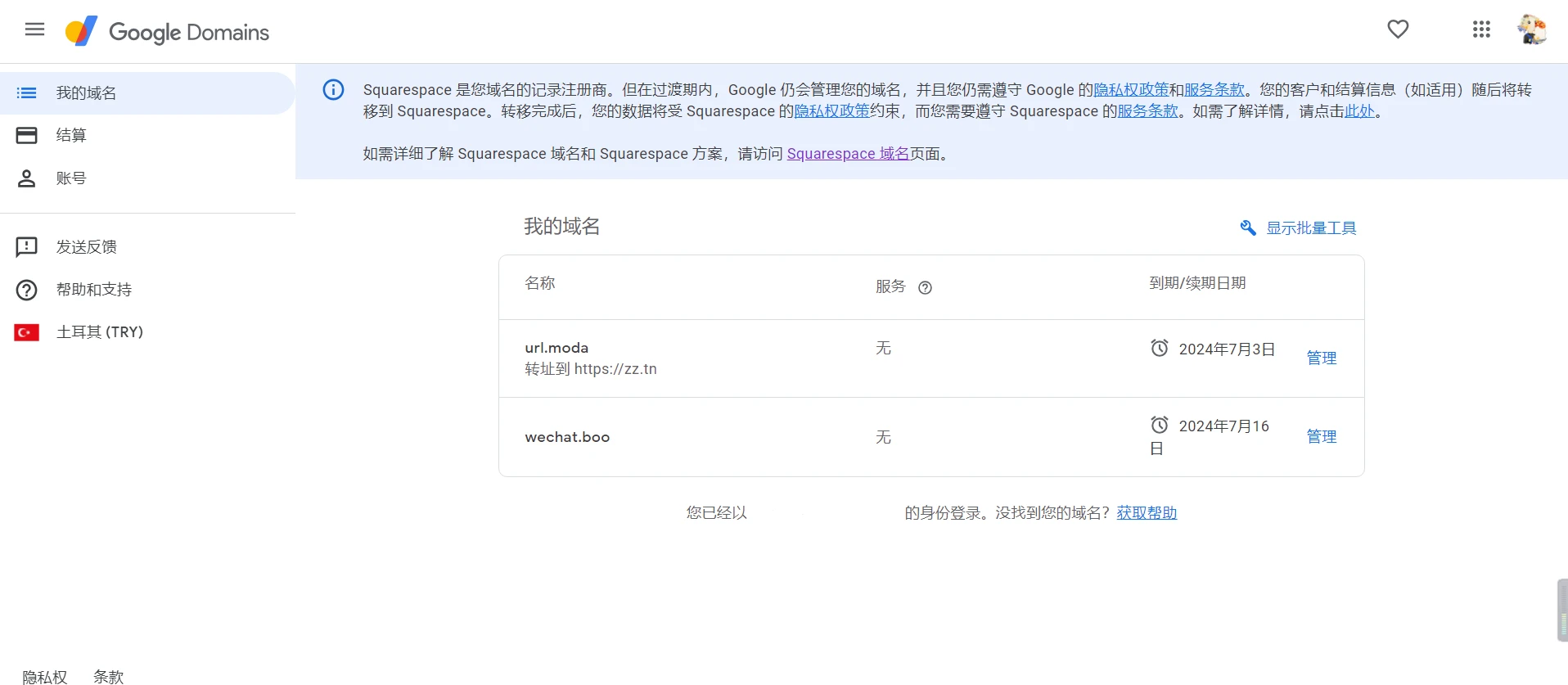Open the account profile avatar
Screen dimensions: 1568x685
(x=1531, y=29)
